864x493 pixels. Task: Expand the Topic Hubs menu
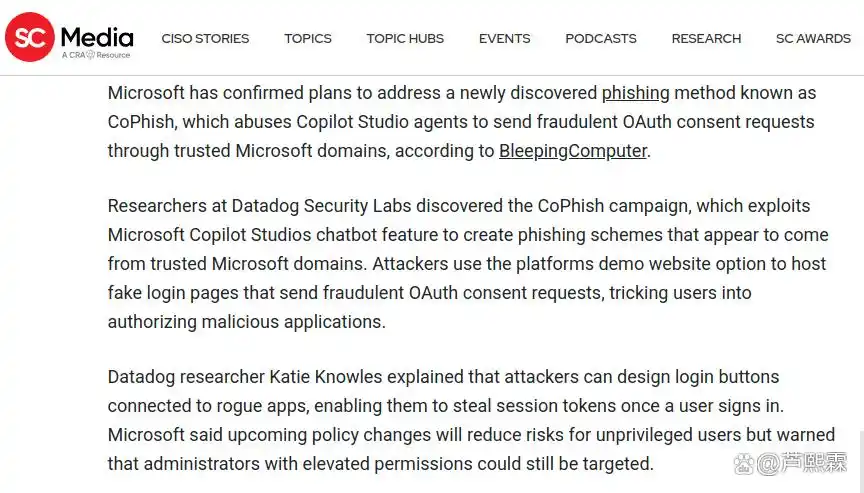point(405,39)
